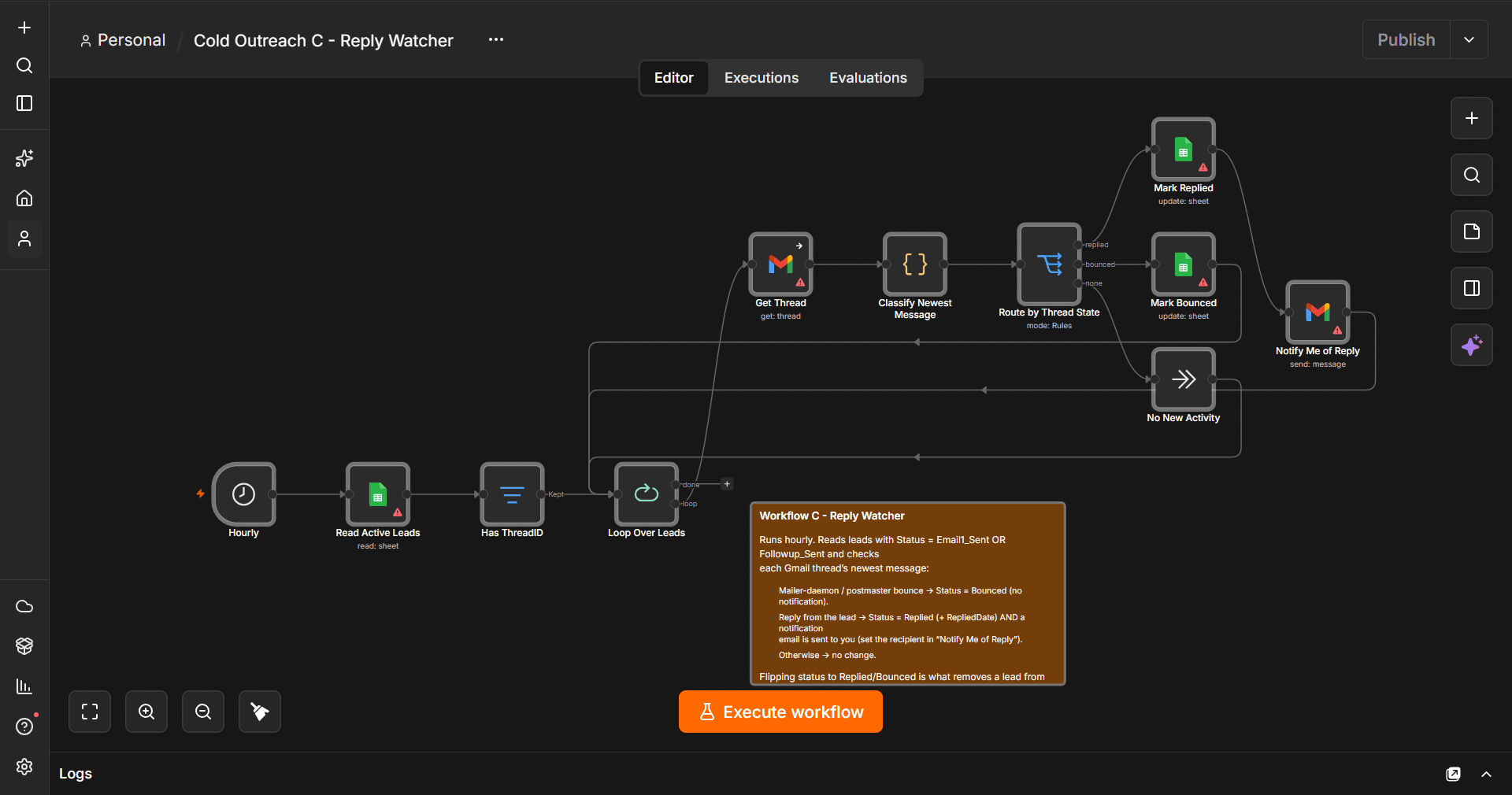Open the Personal breadcrumb link

click(123, 40)
